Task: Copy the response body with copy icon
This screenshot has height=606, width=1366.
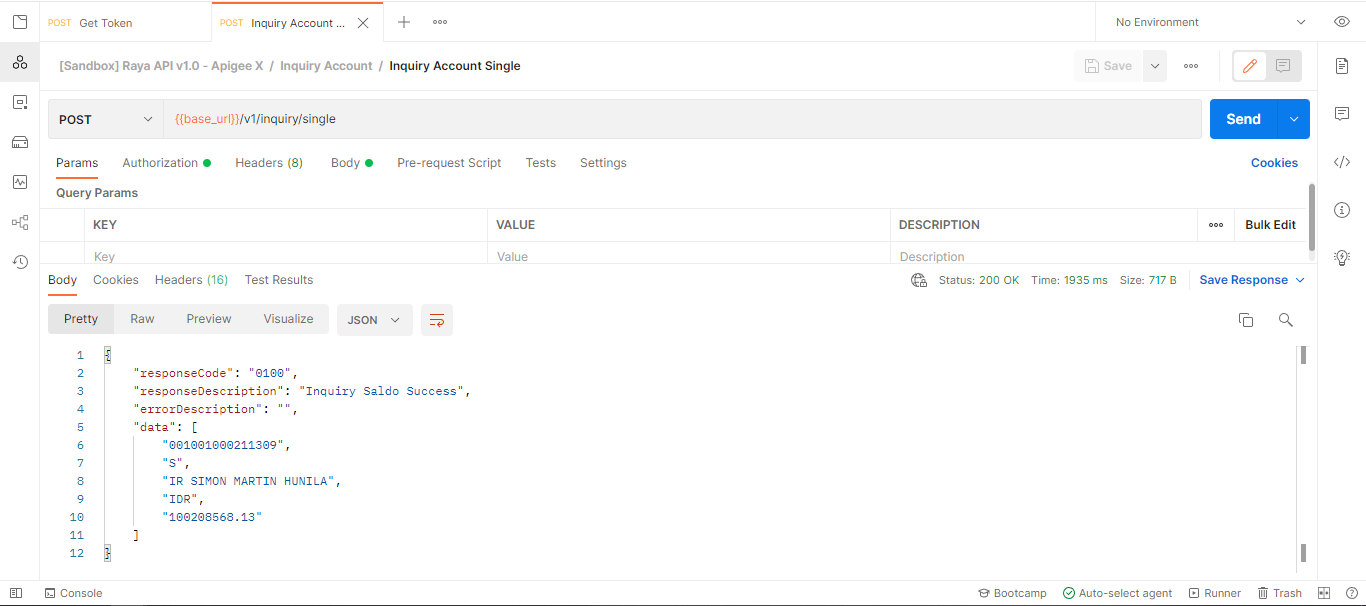Action: point(1246,320)
